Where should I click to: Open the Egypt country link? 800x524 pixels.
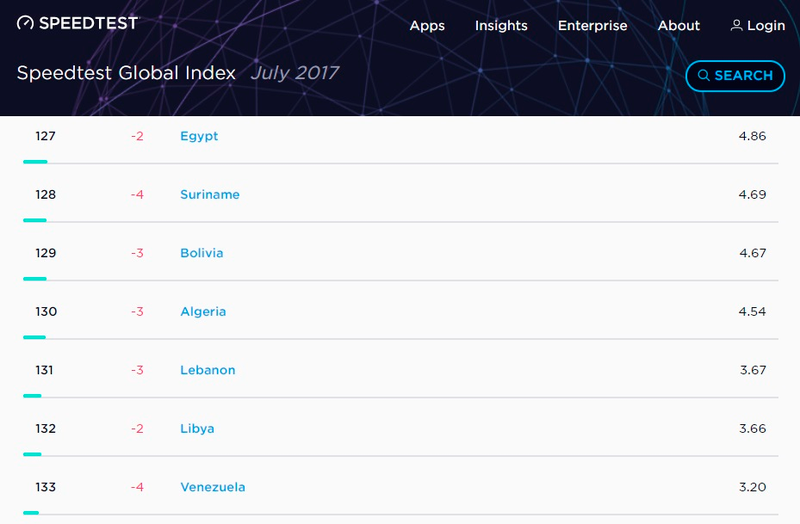tap(199, 136)
